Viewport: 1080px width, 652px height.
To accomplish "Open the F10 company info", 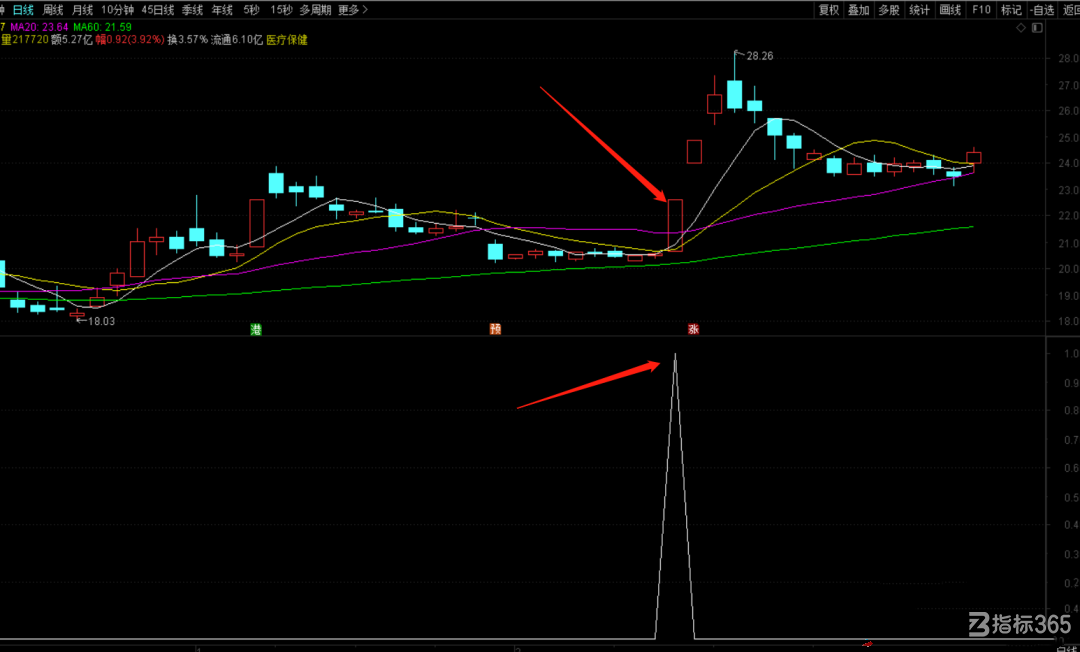I will click(x=981, y=10).
